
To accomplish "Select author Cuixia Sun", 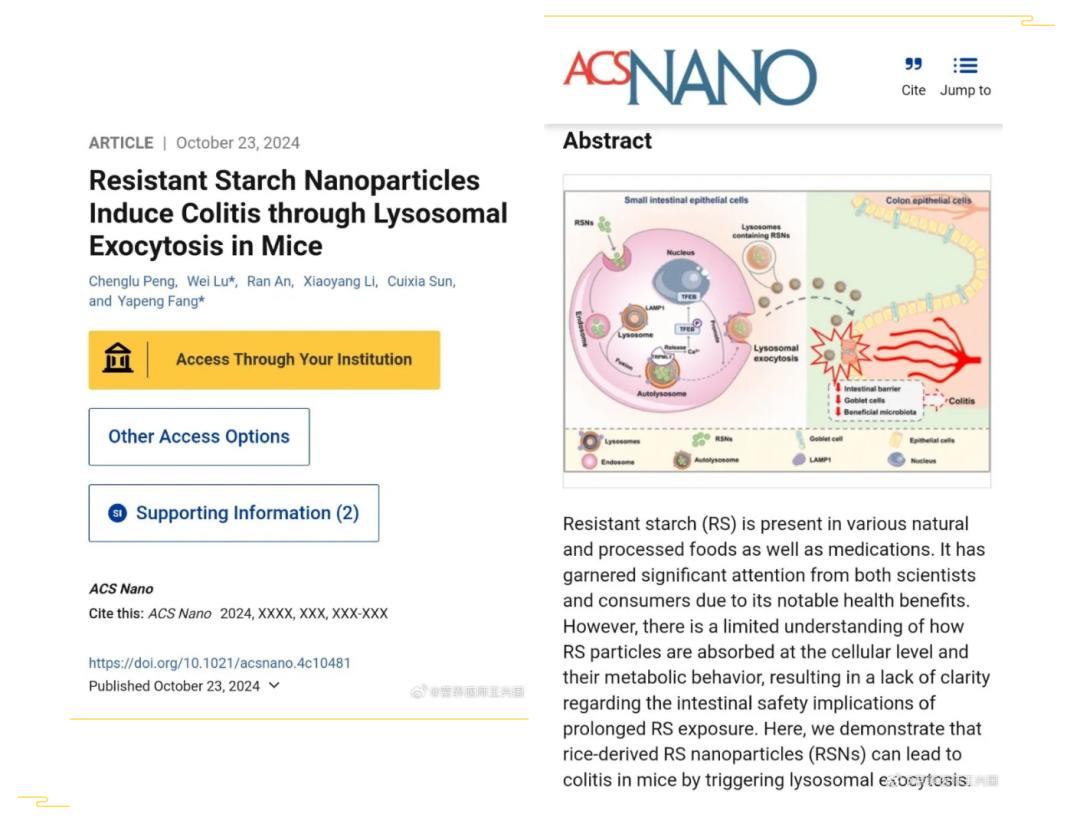I will (x=420, y=281).
